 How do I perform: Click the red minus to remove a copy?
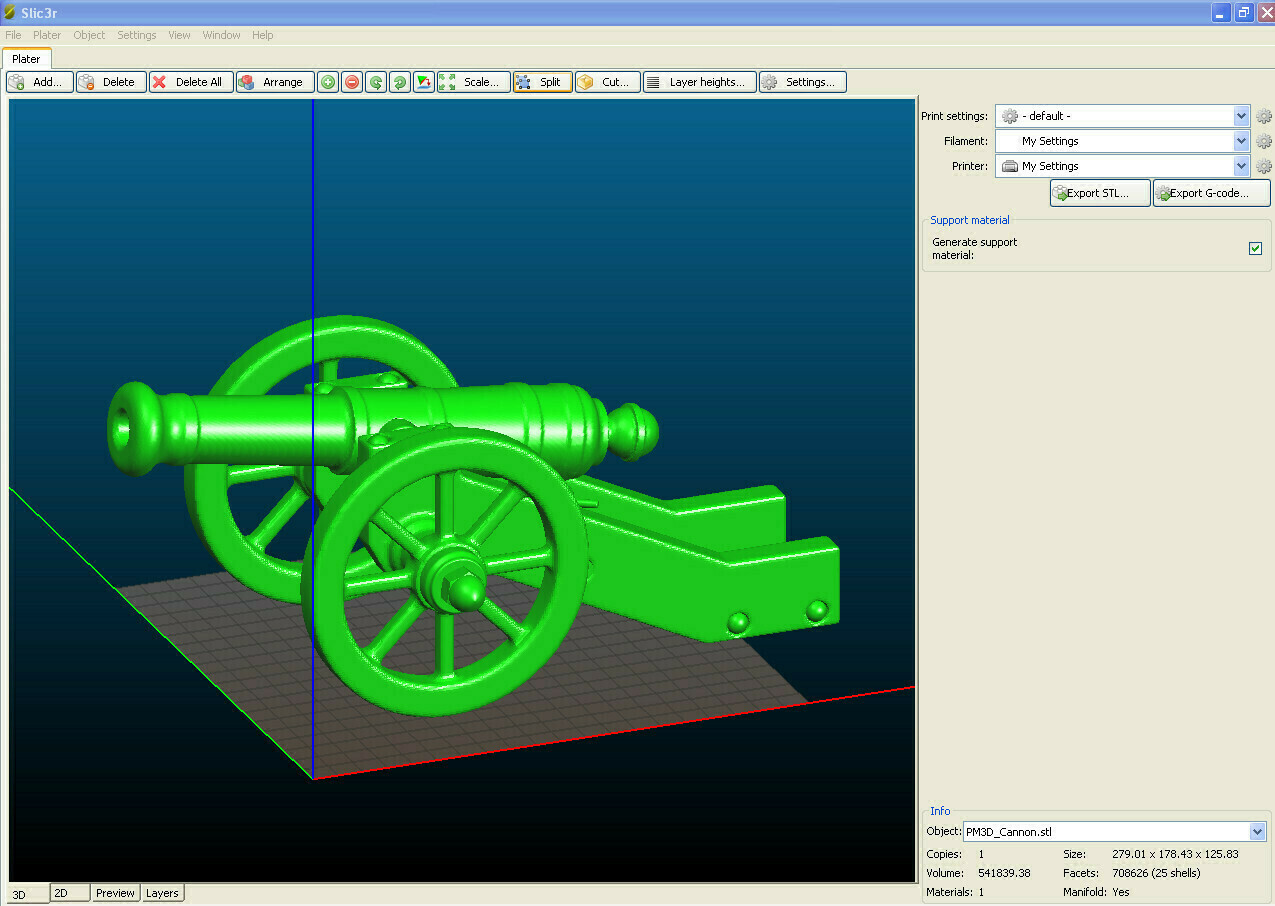pyautogui.click(x=352, y=82)
